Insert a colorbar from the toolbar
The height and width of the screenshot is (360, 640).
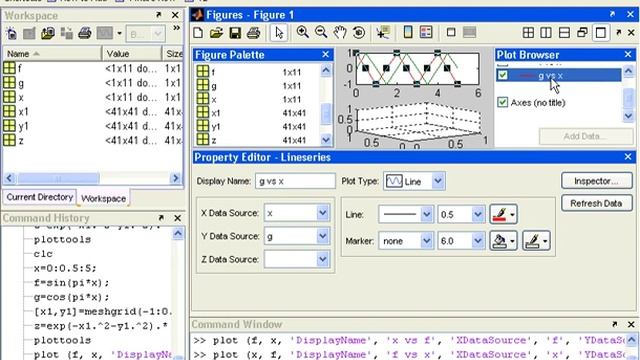coord(408,32)
